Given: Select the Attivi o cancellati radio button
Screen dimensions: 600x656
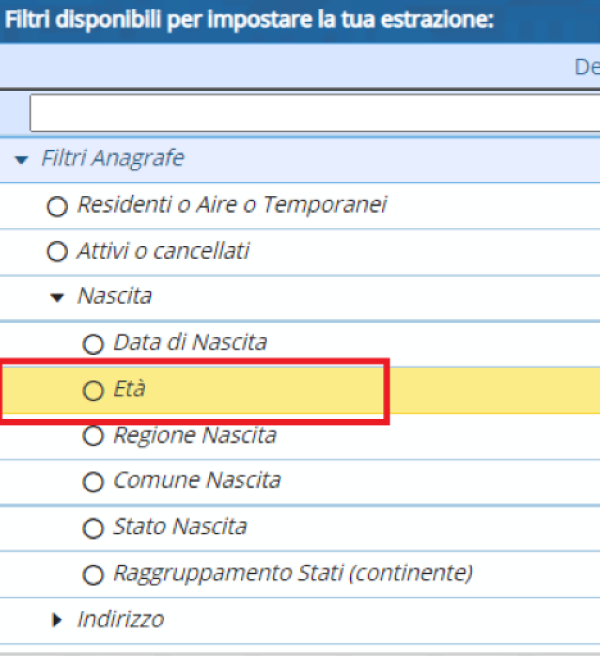Looking at the screenshot, I should [57, 252].
